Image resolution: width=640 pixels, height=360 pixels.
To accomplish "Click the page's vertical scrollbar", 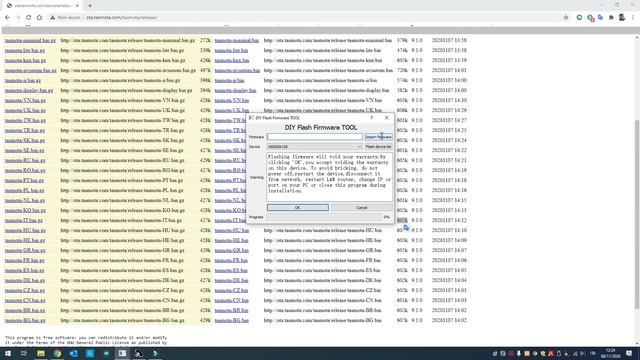I will click(637, 214).
